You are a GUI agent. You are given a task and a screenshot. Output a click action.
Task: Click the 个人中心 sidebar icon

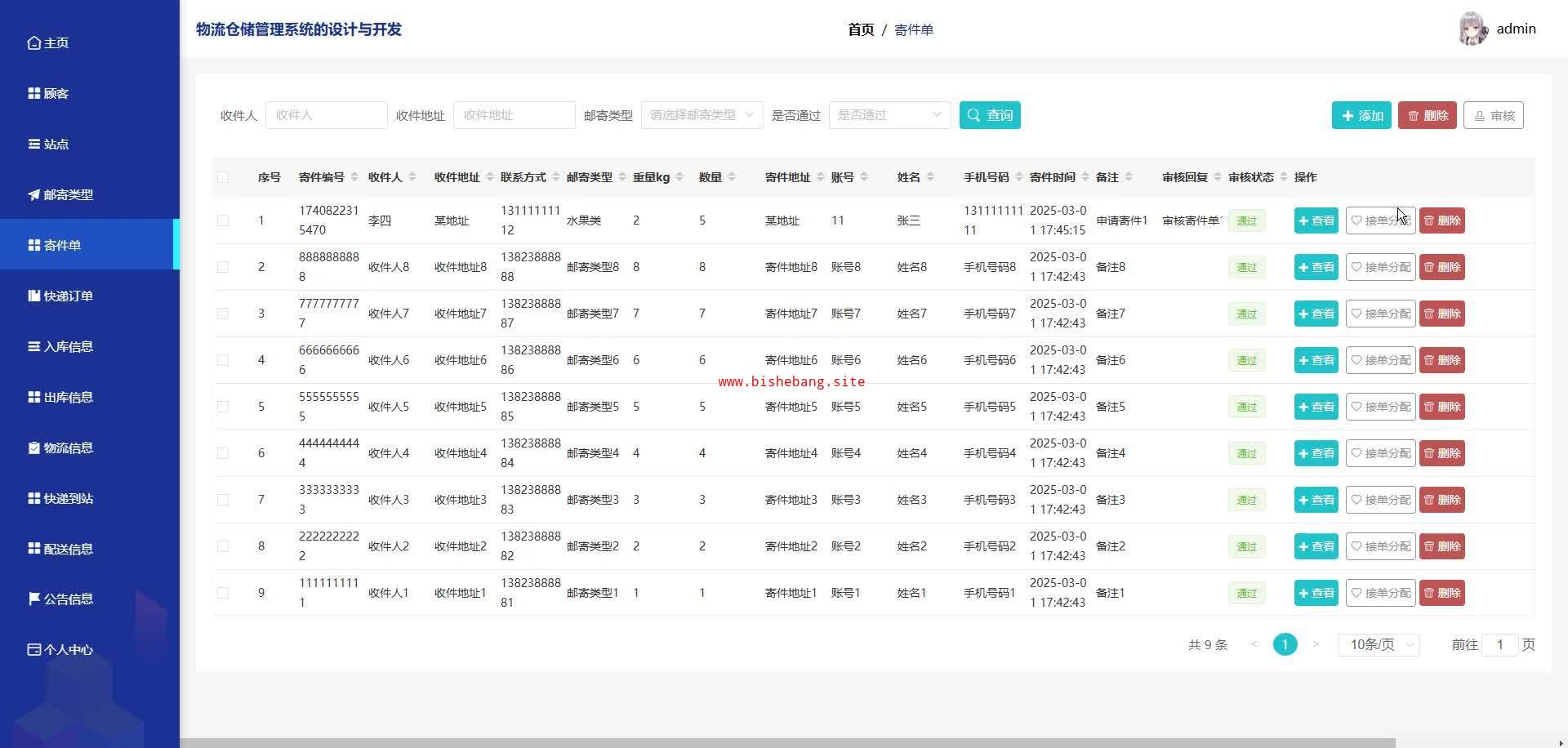click(x=33, y=650)
